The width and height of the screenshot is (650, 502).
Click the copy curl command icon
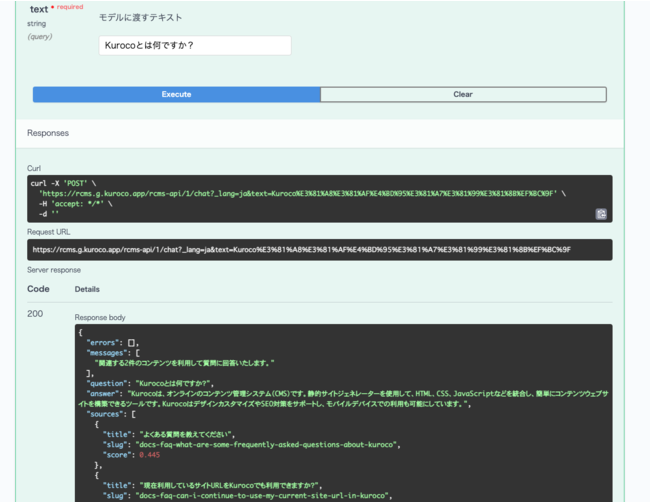[601, 214]
